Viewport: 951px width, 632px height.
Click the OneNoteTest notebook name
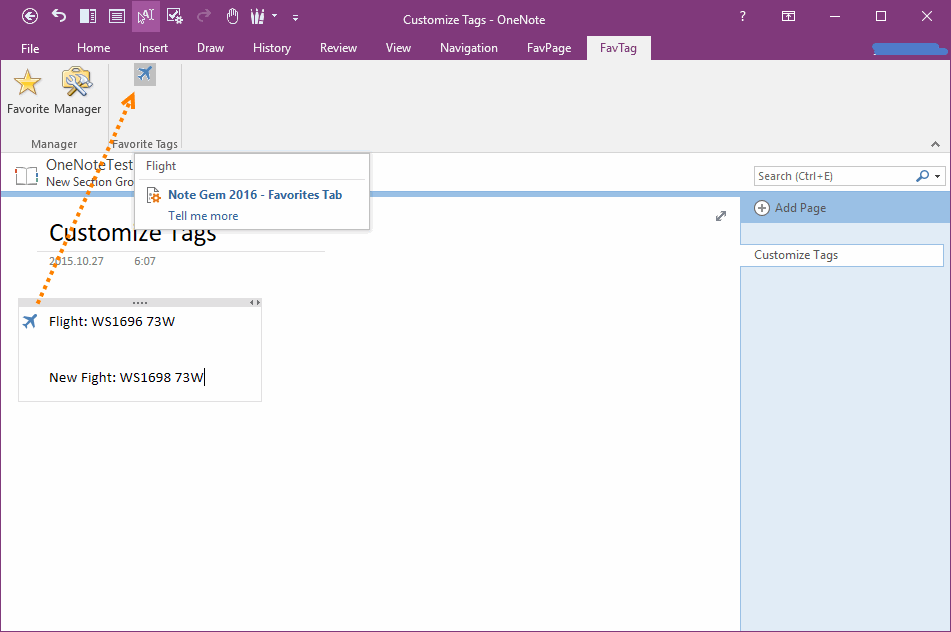pyautogui.click(x=89, y=164)
